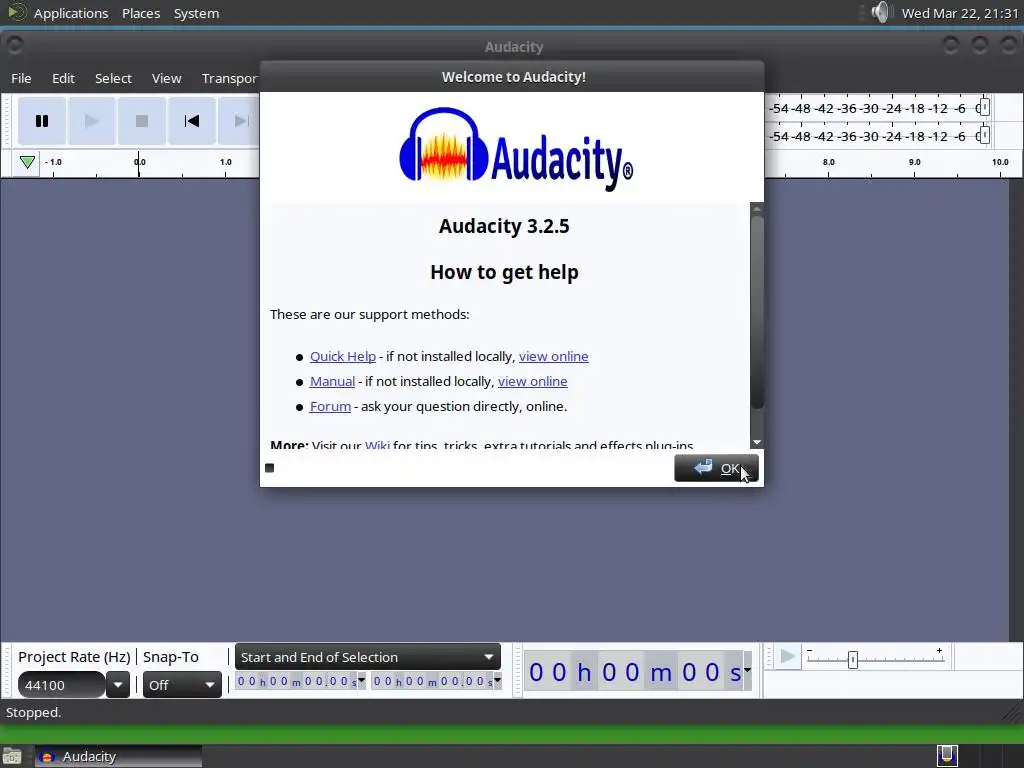Click the Project Rate field showing 44100
The image size is (1024, 768).
click(61, 685)
